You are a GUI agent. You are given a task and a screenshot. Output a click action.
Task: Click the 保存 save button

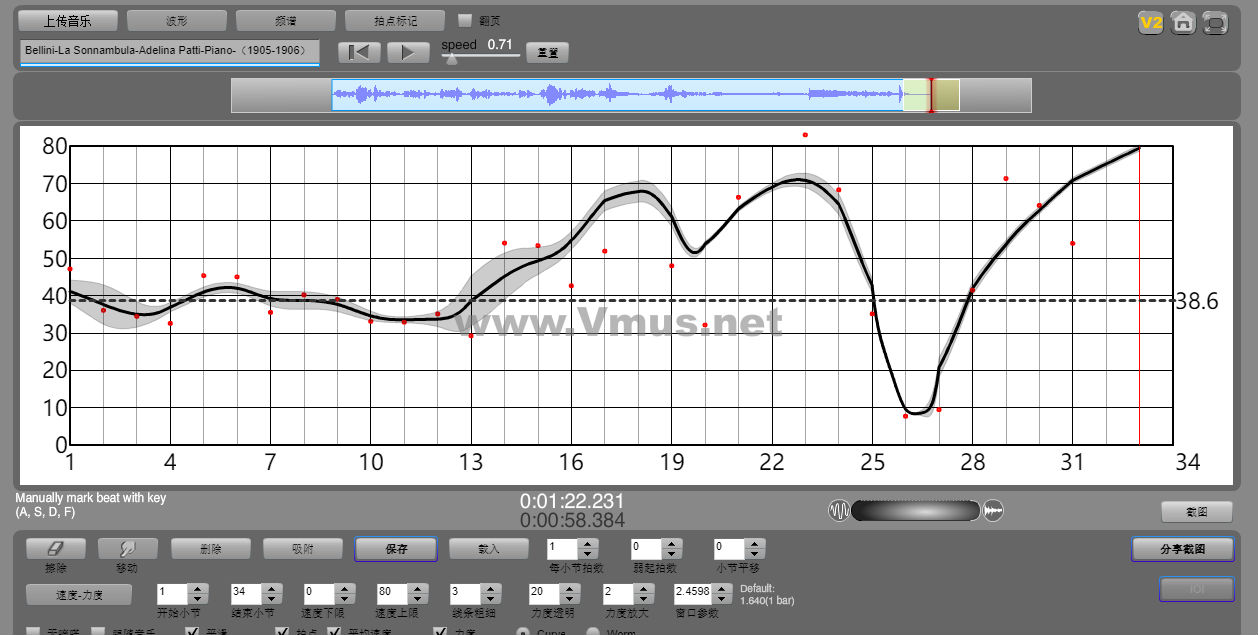[x=396, y=549]
